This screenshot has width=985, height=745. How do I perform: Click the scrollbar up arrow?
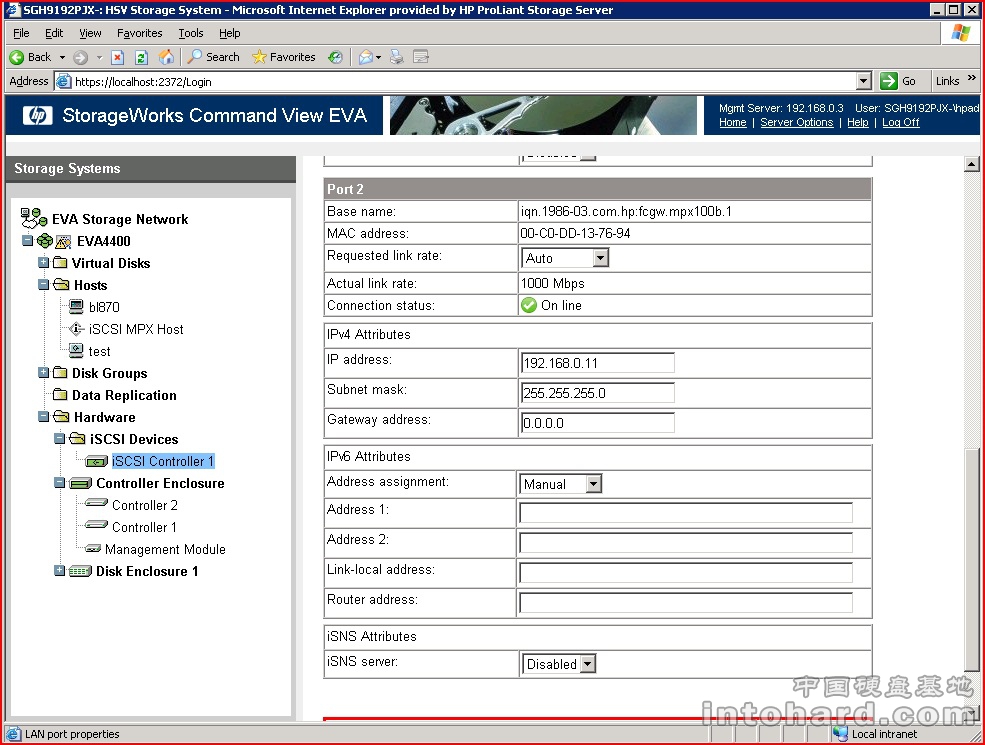tap(971, 165)
